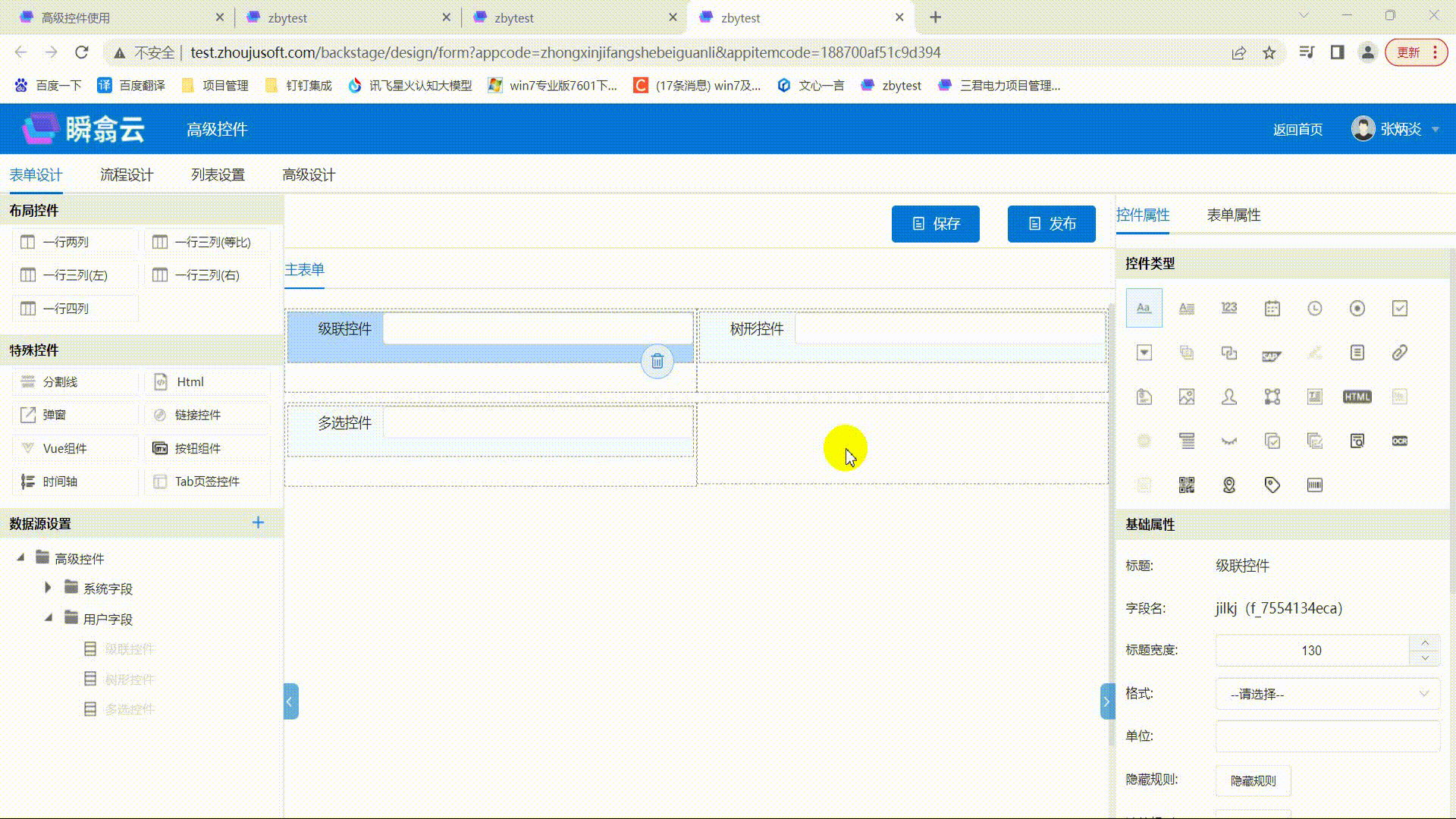Select the OCR control type icon
1456x819 pixels.
coord(1399,441)
